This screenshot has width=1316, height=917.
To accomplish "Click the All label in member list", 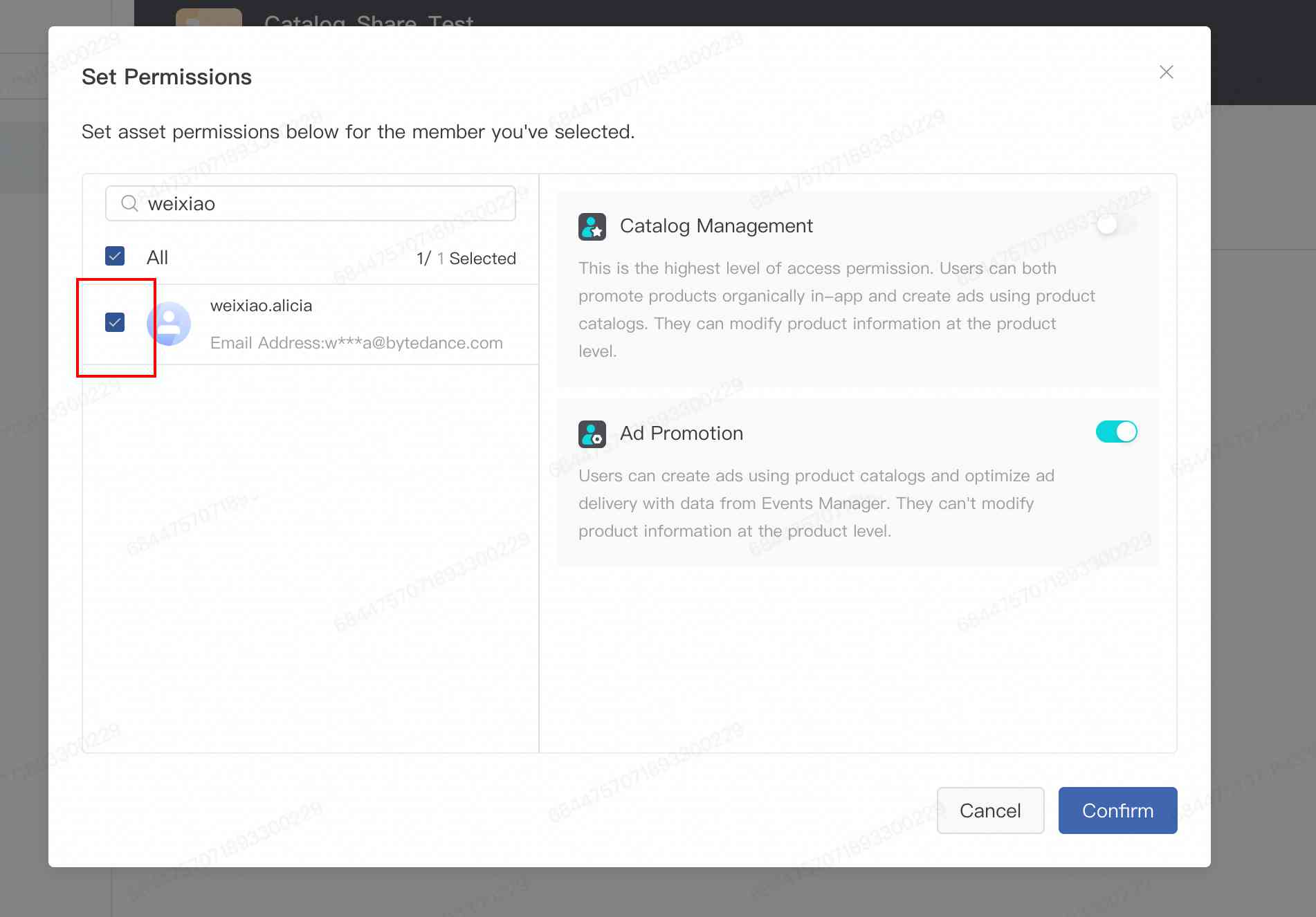I will pos(157,257).
